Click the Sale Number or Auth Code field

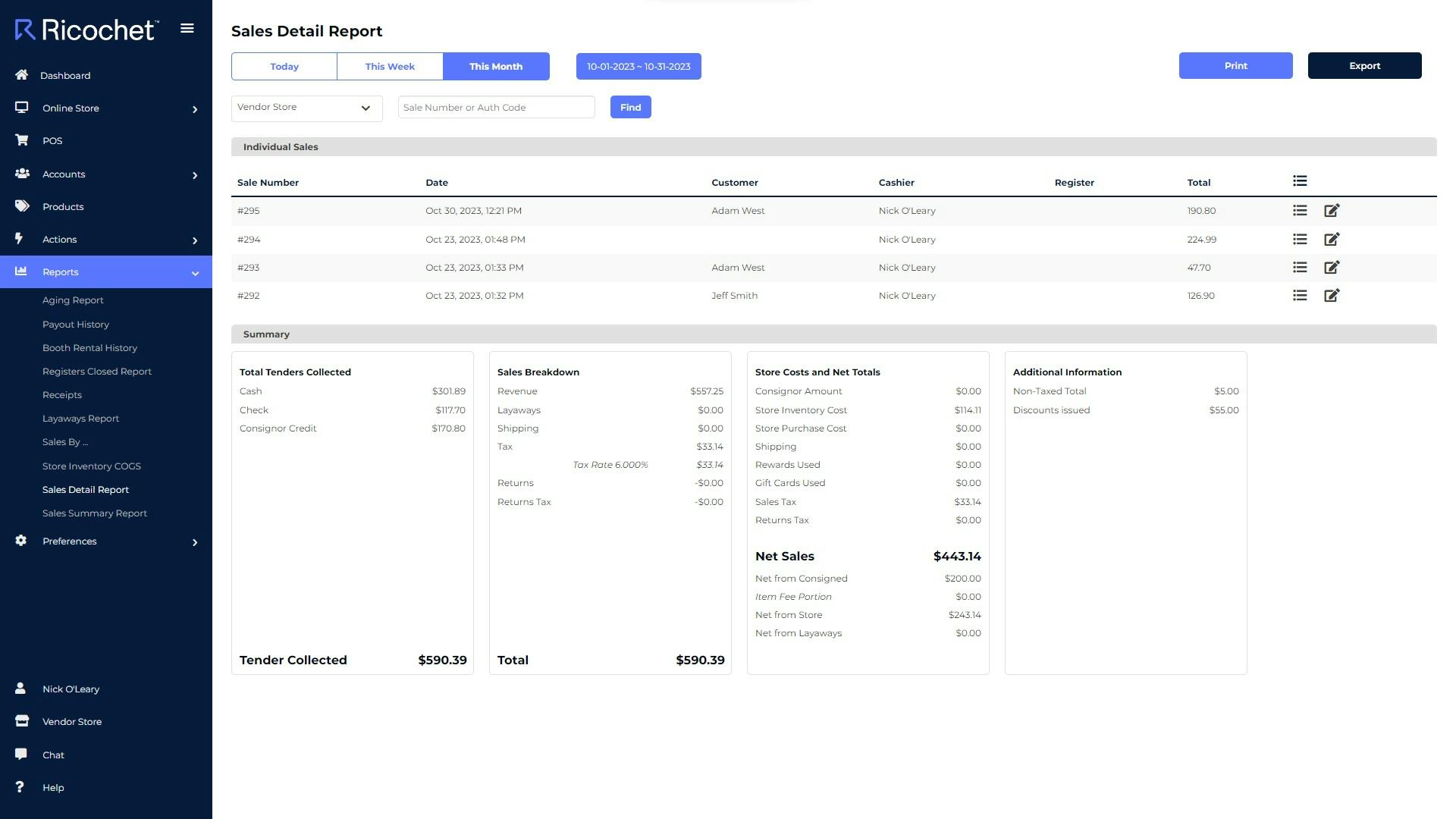[x=496, y=108]
